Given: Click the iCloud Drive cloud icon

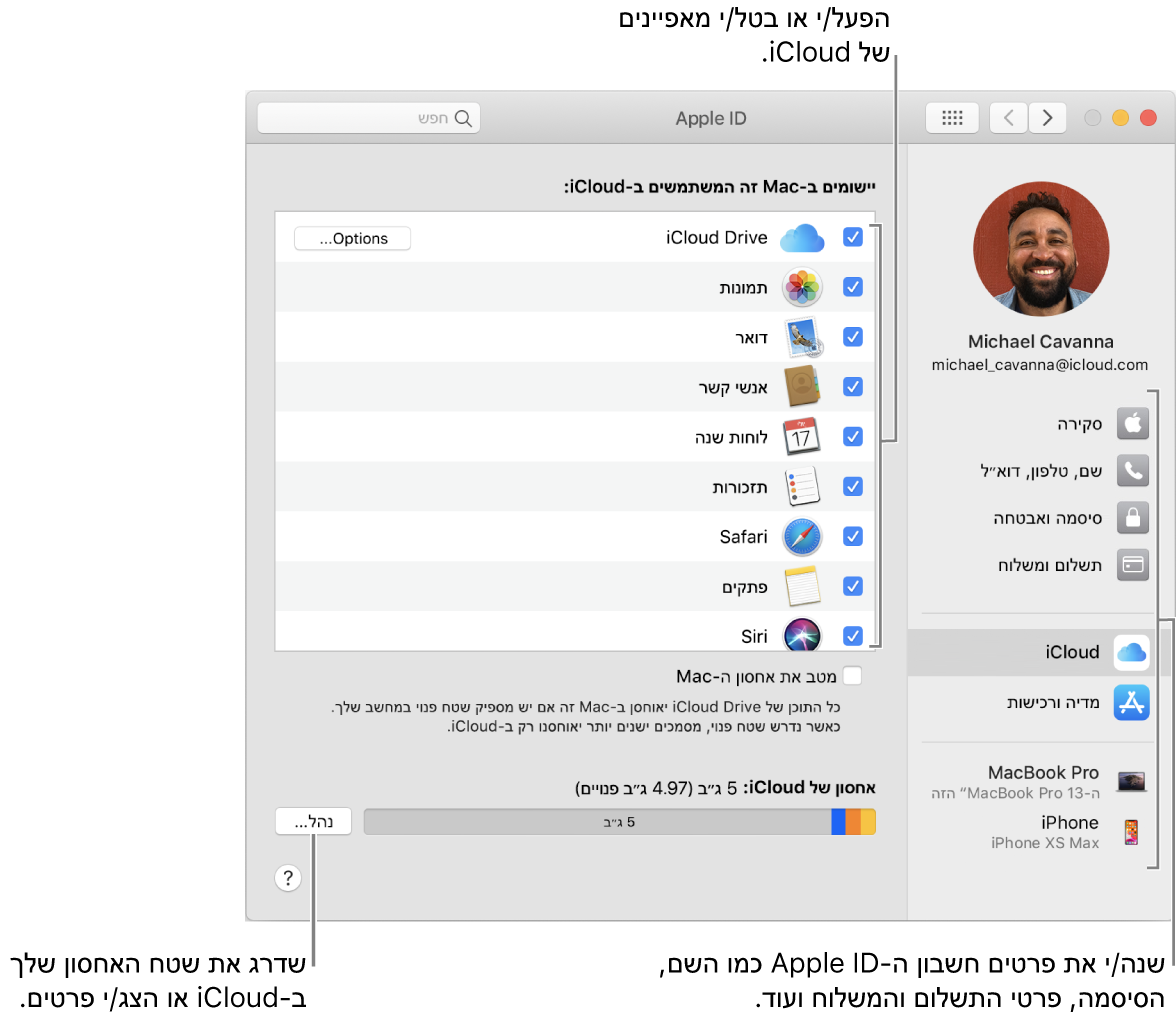Looking at the screenshot, I should (802, 238).
